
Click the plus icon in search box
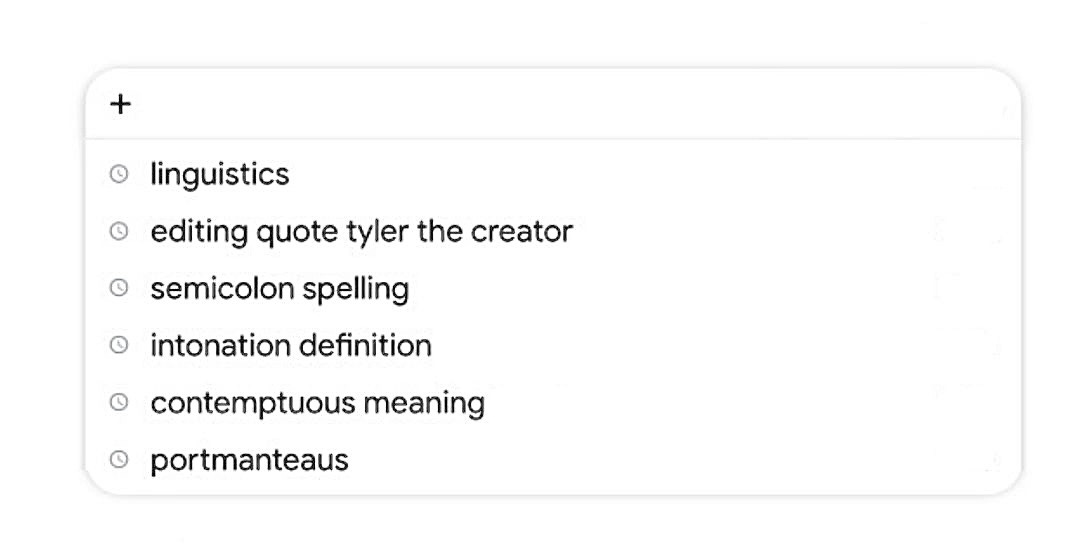(120, 104)
